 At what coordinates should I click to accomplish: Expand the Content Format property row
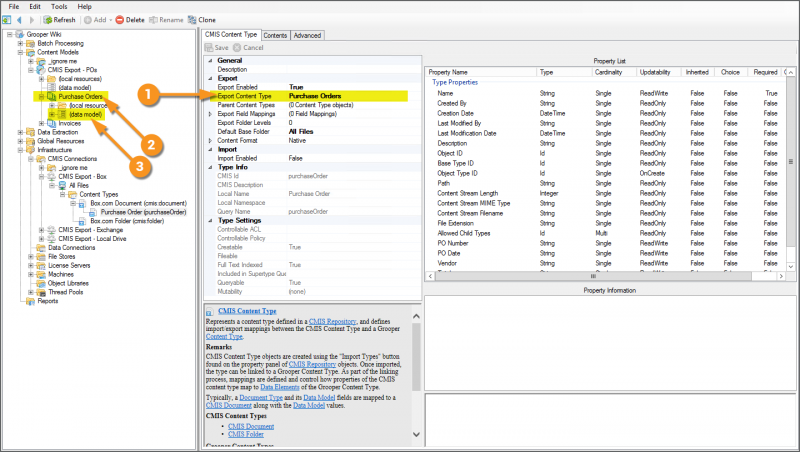(209, 140)
